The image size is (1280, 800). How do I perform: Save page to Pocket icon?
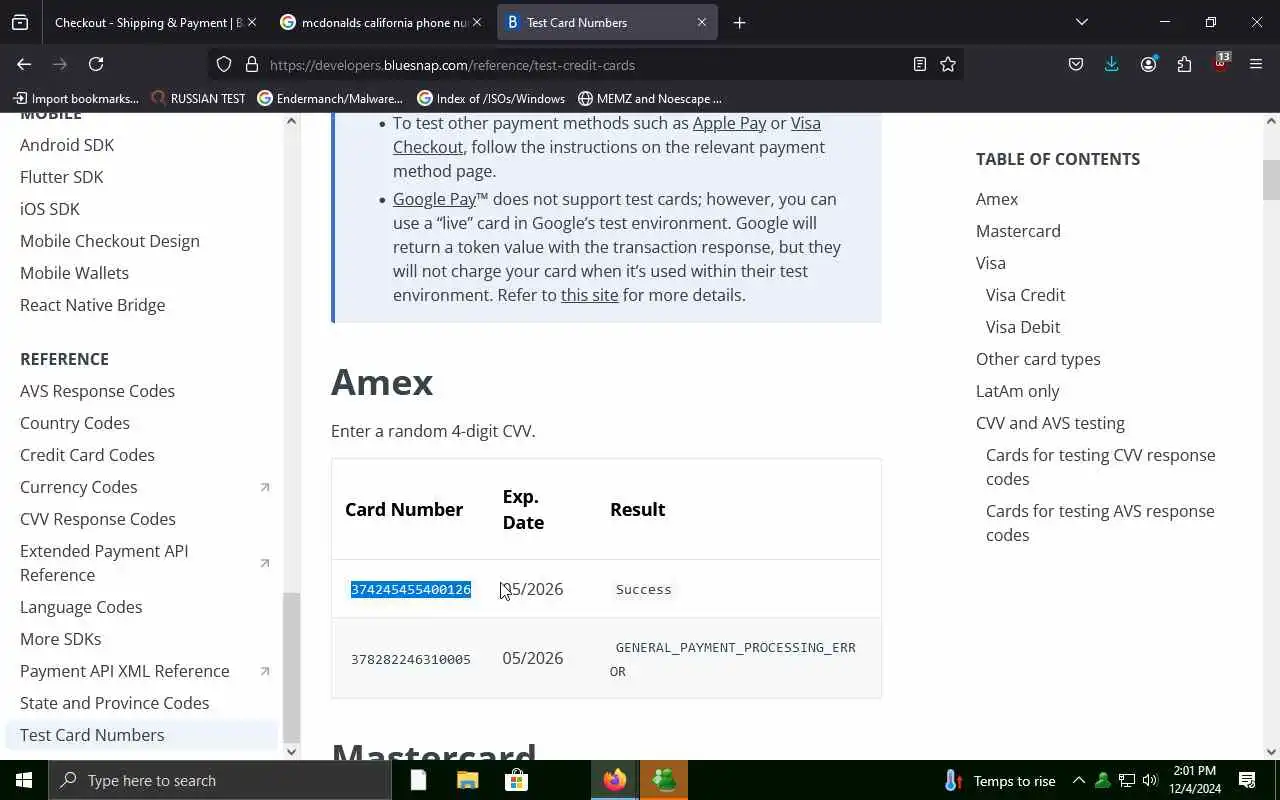point(1076,64)
